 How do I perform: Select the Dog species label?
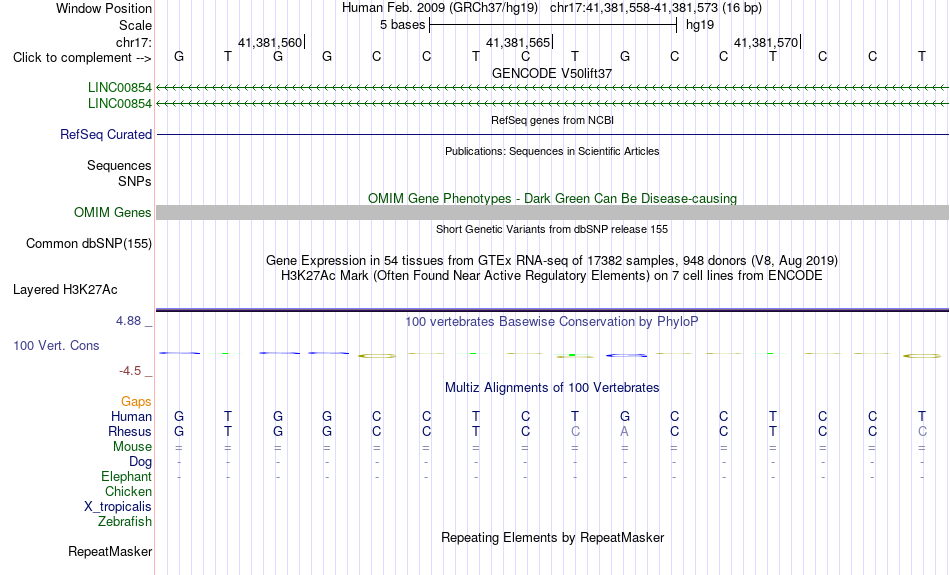tap(140, 462)
